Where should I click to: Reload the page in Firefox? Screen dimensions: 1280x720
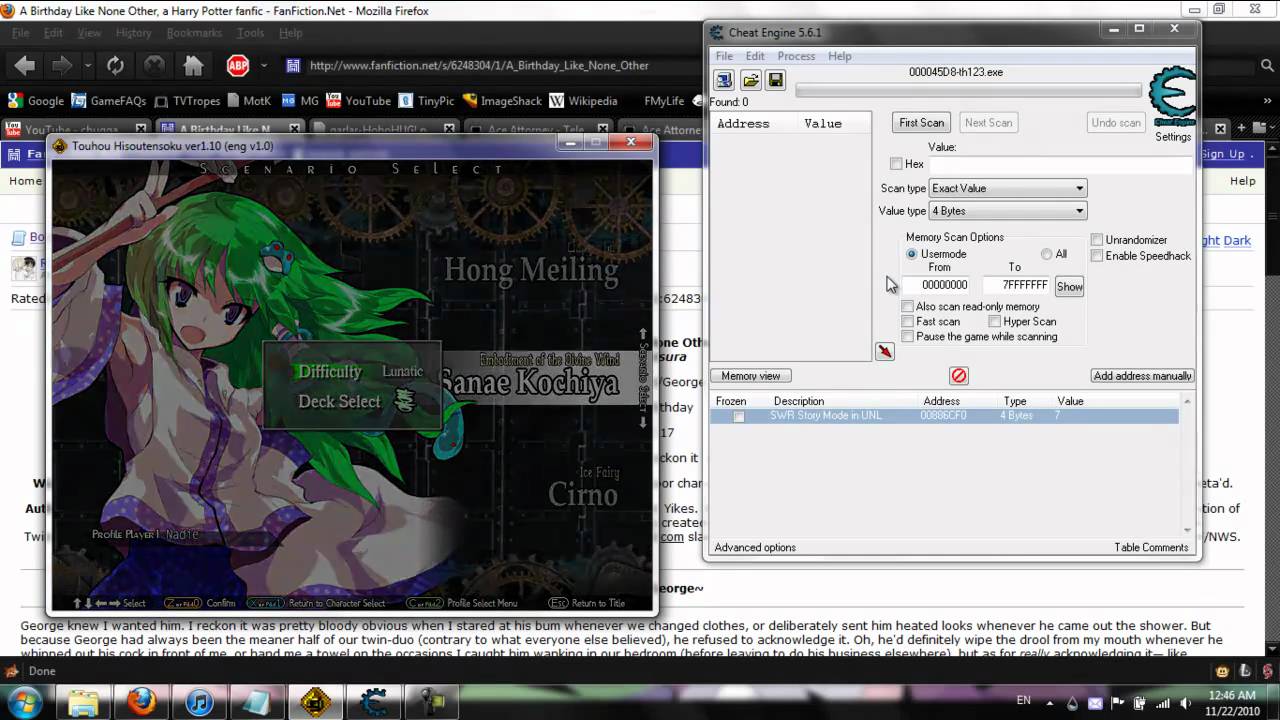point(115,66)
